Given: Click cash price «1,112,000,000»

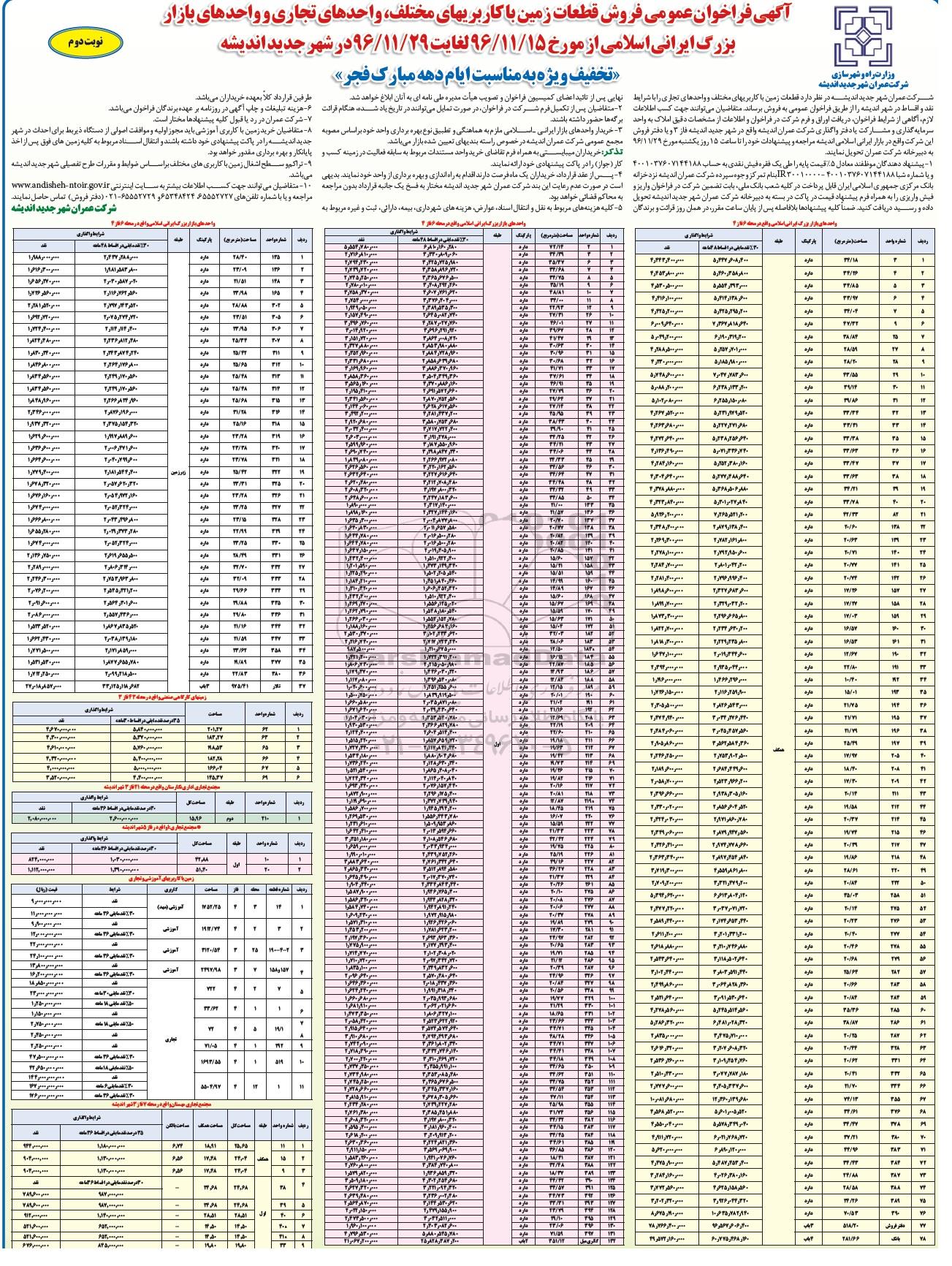Looking at the screenshot, I should (41, 870).
